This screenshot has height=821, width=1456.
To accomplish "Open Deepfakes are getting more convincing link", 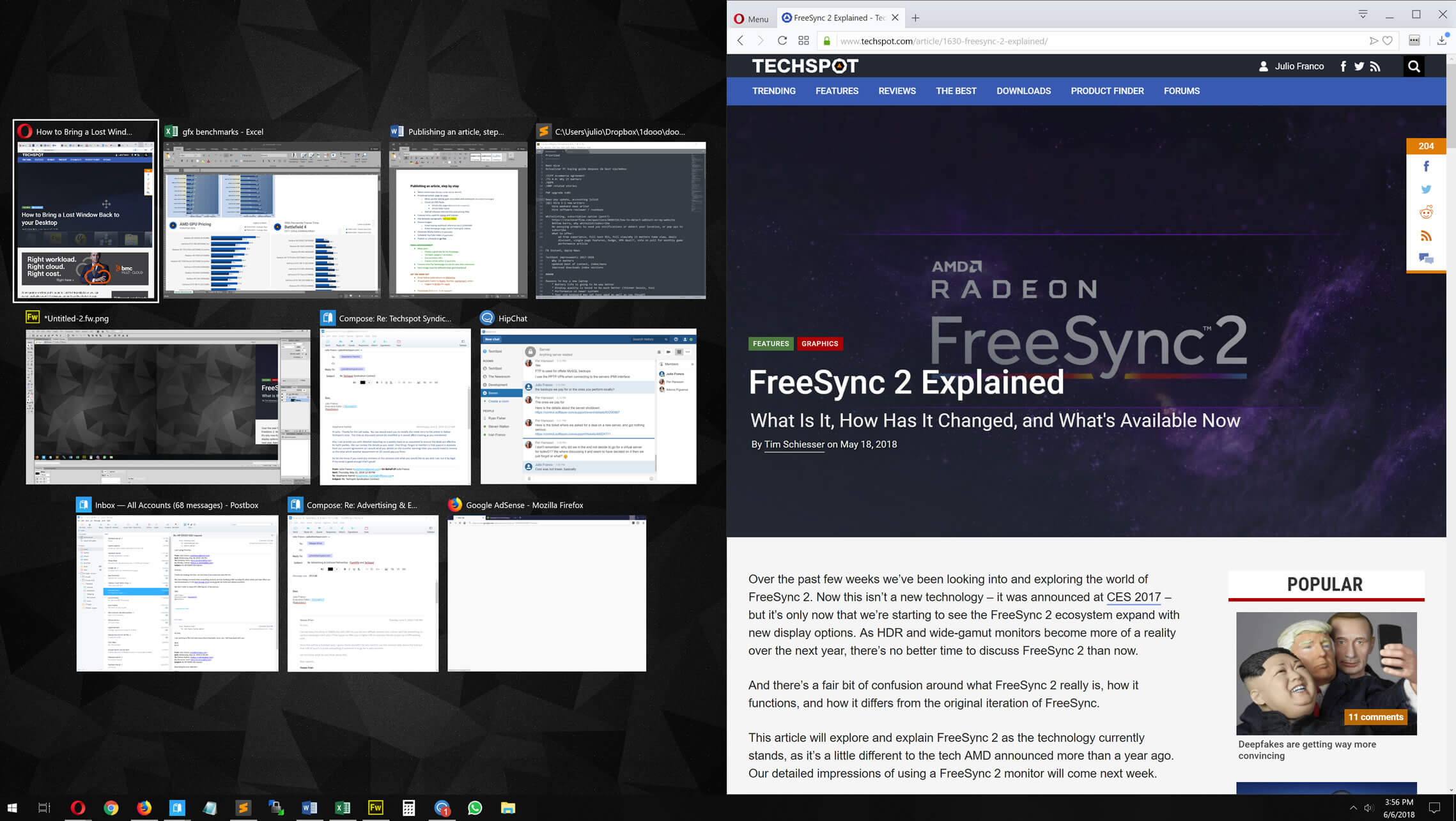I will 1307,749.
